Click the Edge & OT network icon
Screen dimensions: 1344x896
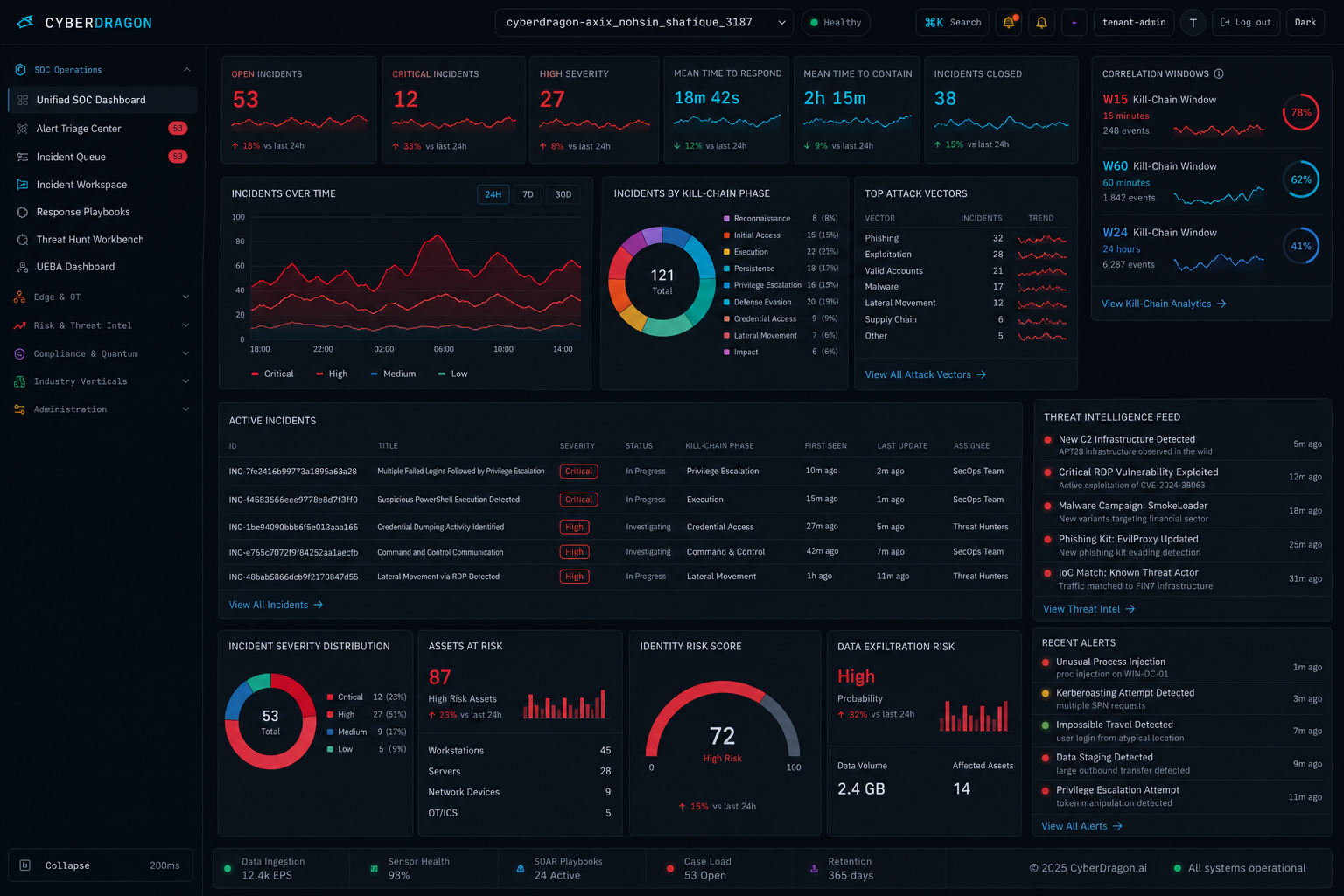tap(19, 297)
